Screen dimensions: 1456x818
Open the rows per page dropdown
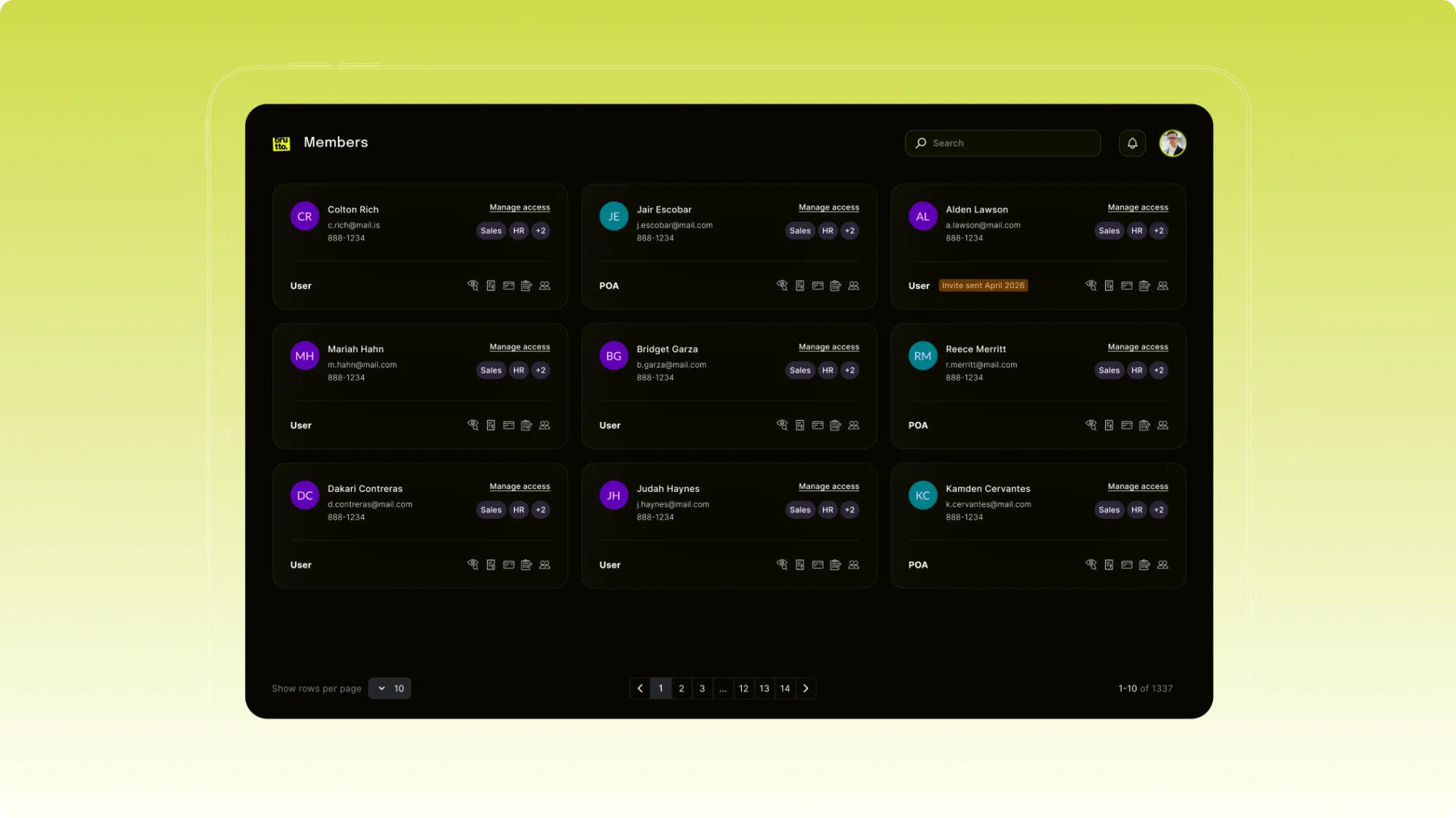coord(389,688)
